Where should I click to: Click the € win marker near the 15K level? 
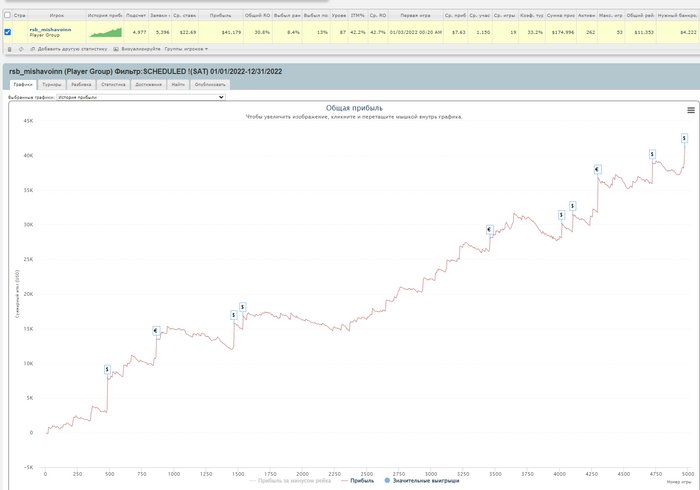pos(156,331)
